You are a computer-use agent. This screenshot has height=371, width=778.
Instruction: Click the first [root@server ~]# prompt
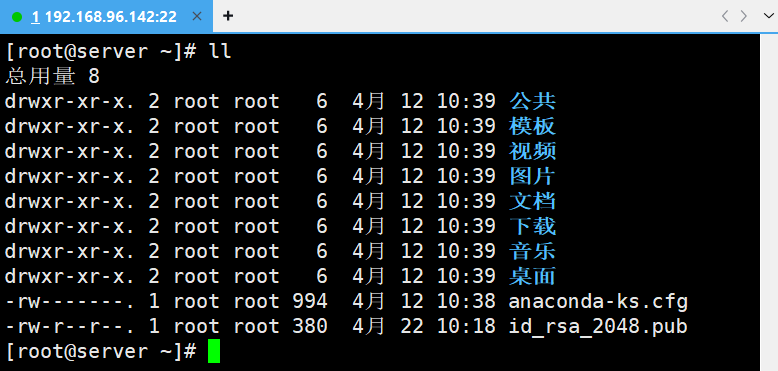101,51
